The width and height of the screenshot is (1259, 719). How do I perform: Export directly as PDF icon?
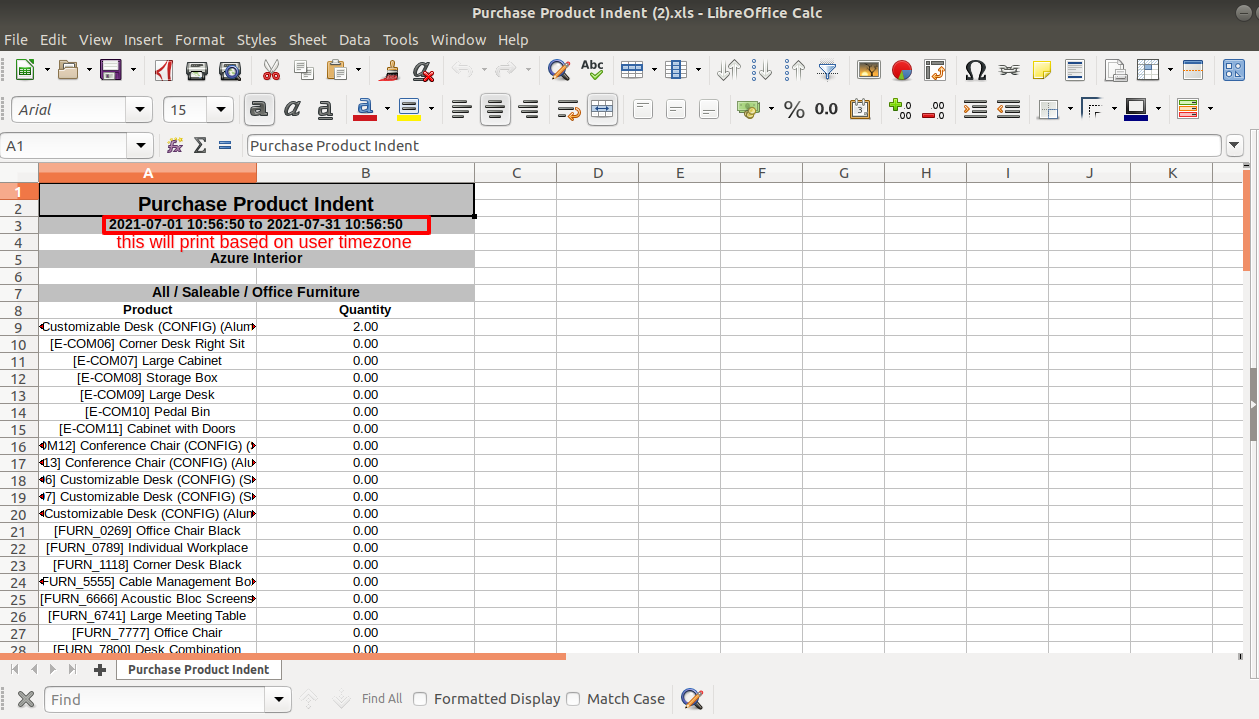(165, 70)
